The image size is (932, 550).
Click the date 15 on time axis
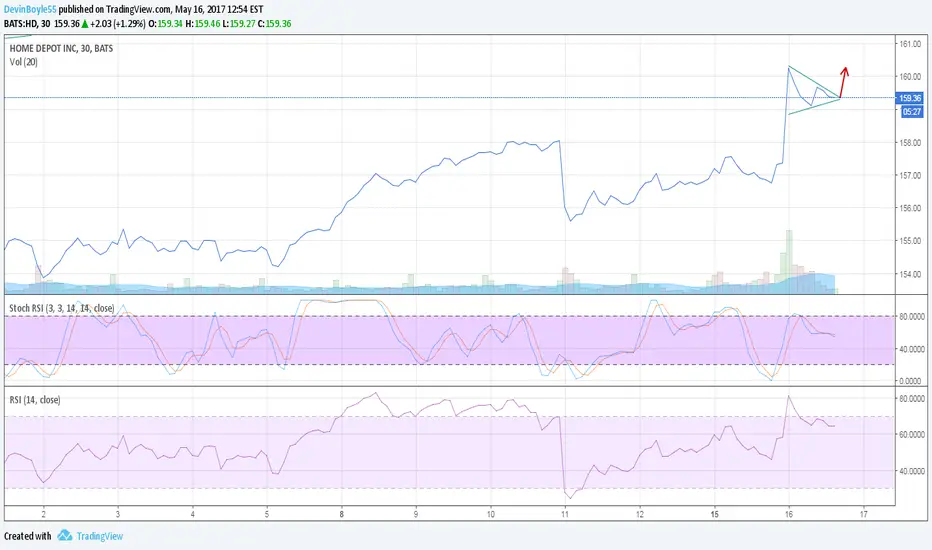click(x=714, y=514)
